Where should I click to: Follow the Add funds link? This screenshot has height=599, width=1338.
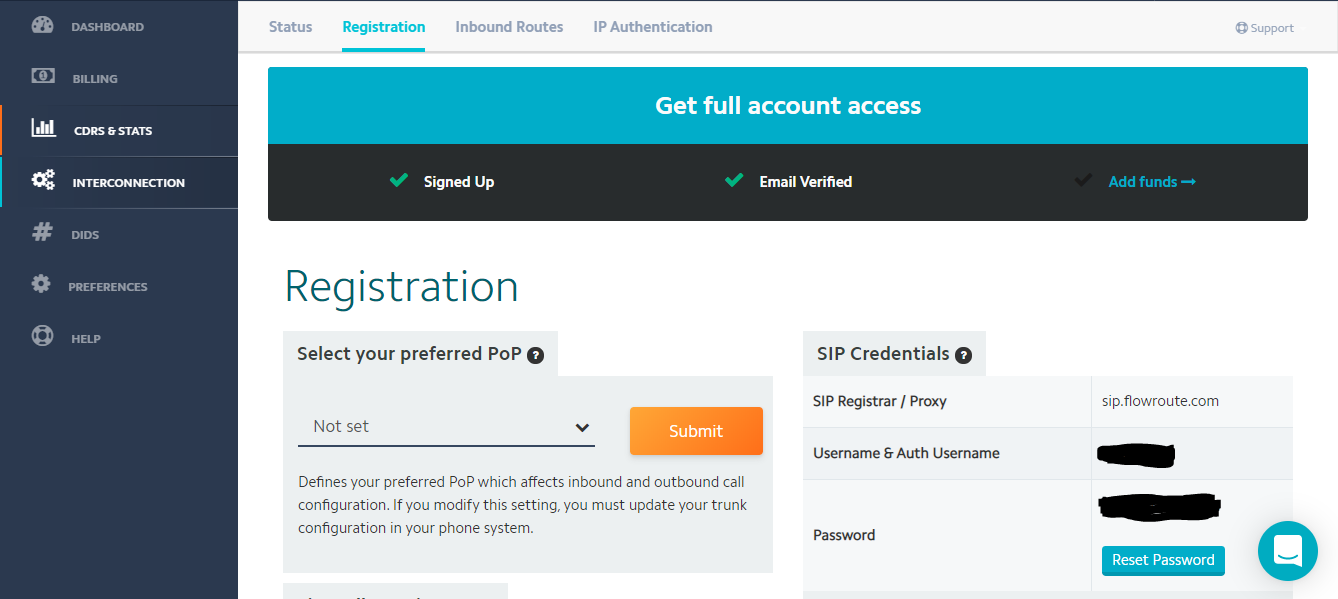pos(1151,182)
